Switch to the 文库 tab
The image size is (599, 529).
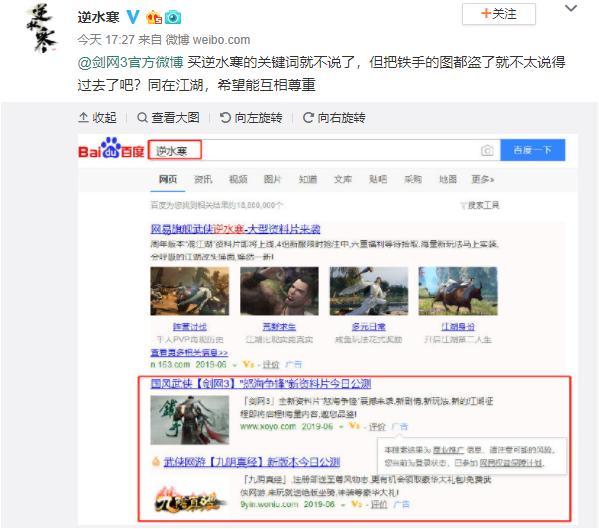pyautogui.click(x=343, y=179)
